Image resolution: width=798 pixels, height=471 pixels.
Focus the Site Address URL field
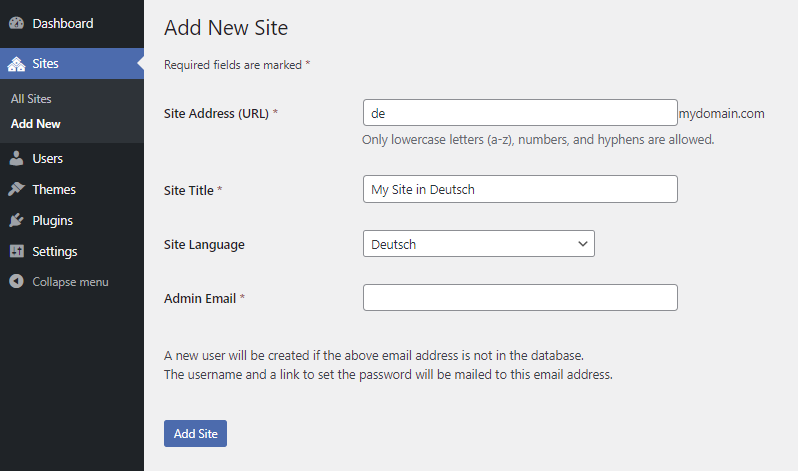coord(520,113)
